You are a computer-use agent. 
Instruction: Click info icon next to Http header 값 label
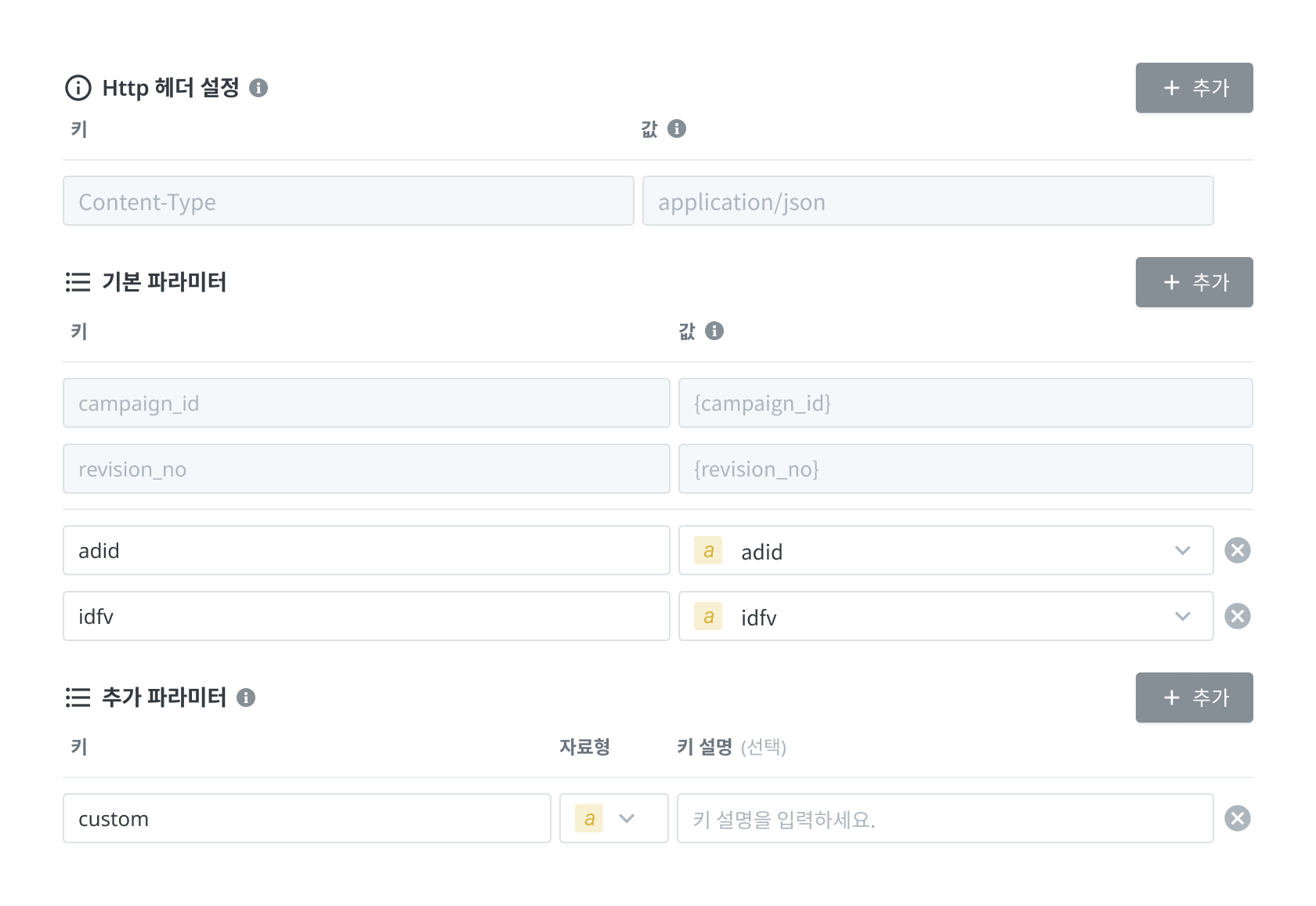click(x=677, y=129)
